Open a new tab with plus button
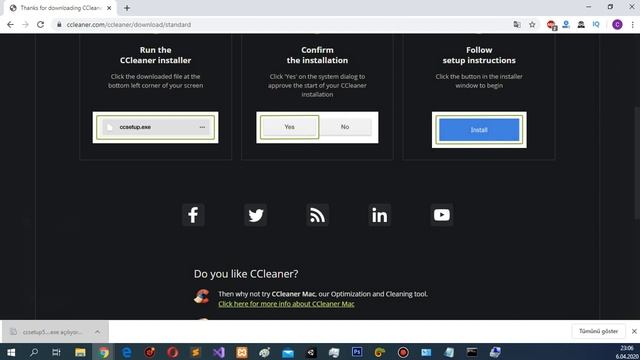640x360 pixels. [127, 8]
